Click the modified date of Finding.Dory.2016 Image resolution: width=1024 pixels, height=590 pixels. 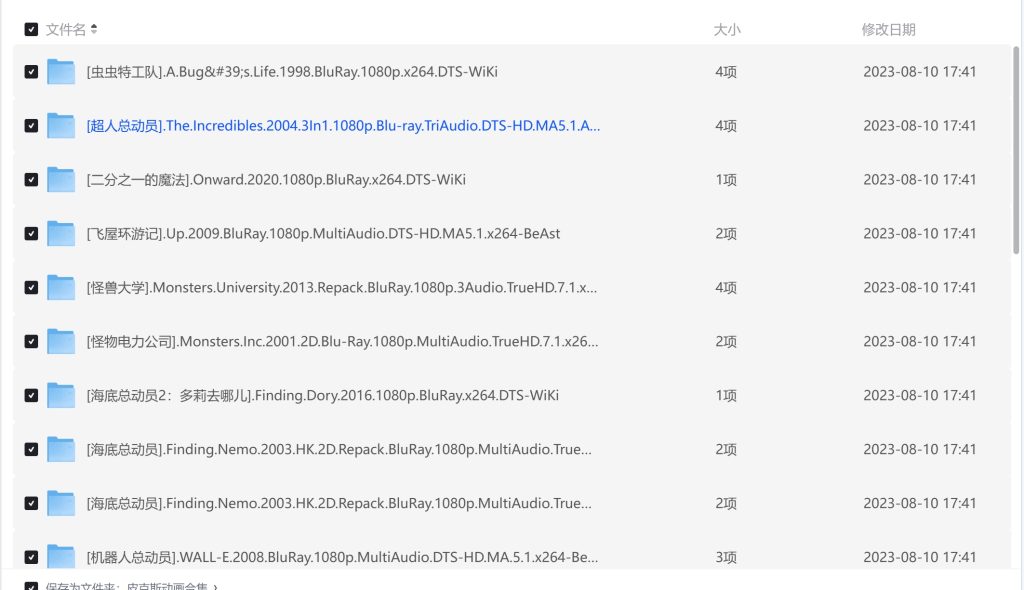point(920,395)
